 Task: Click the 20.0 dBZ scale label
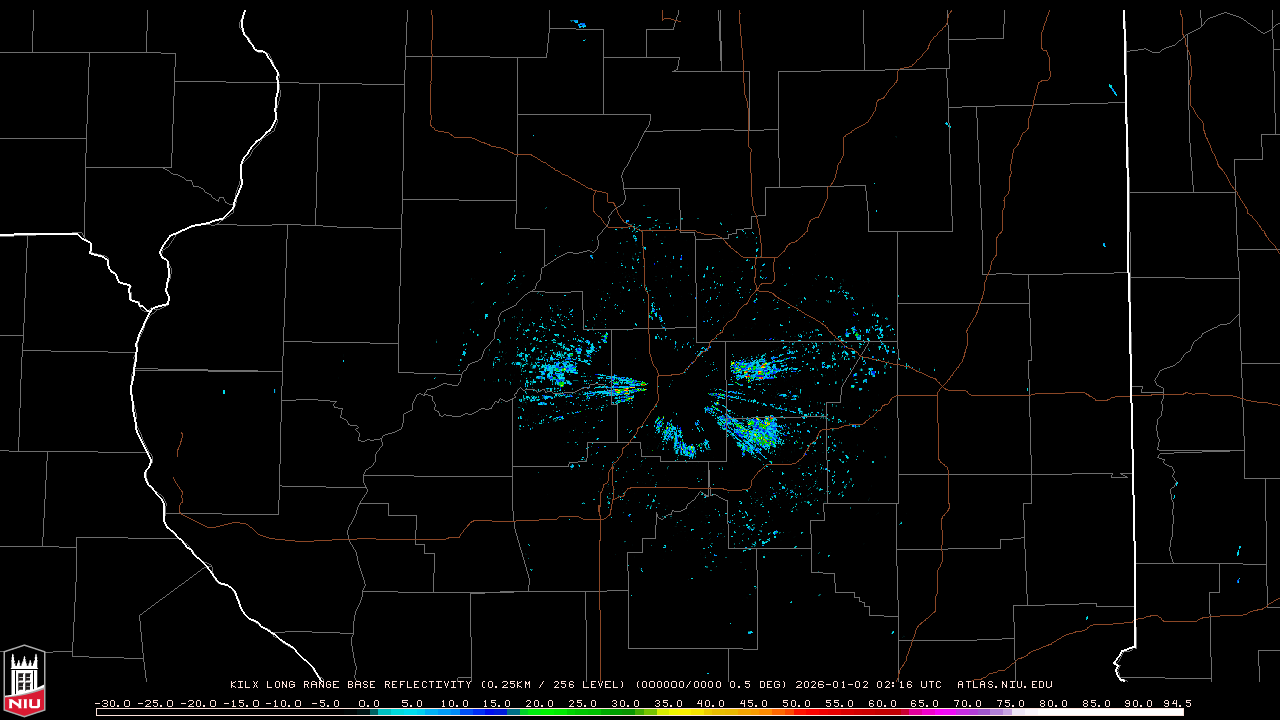pos(540,703)
